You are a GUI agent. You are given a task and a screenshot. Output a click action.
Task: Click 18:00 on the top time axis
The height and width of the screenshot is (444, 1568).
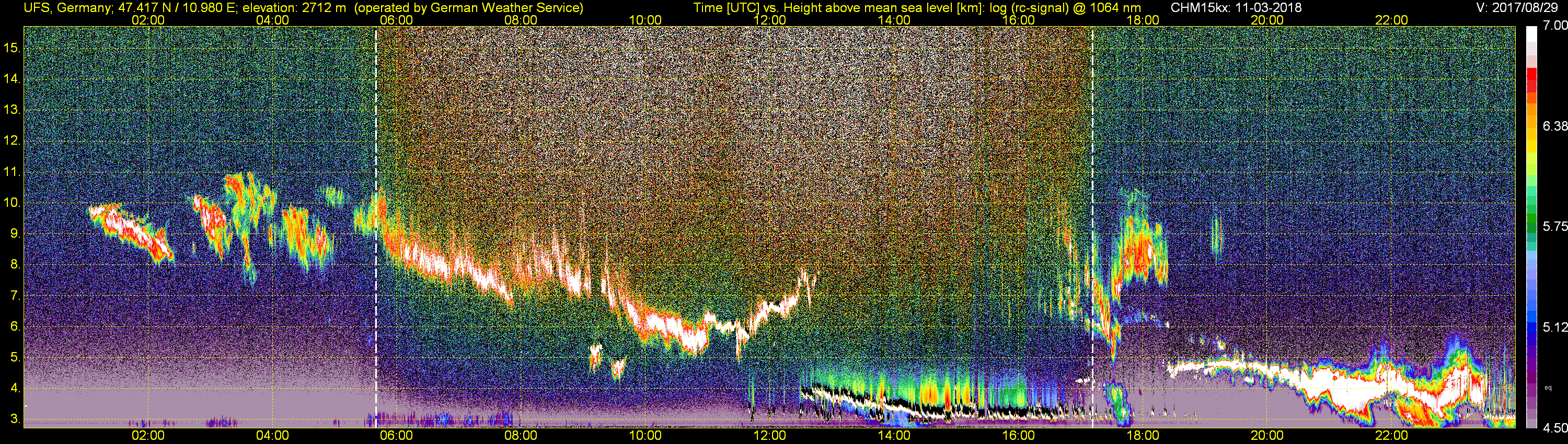[1143, 20]
